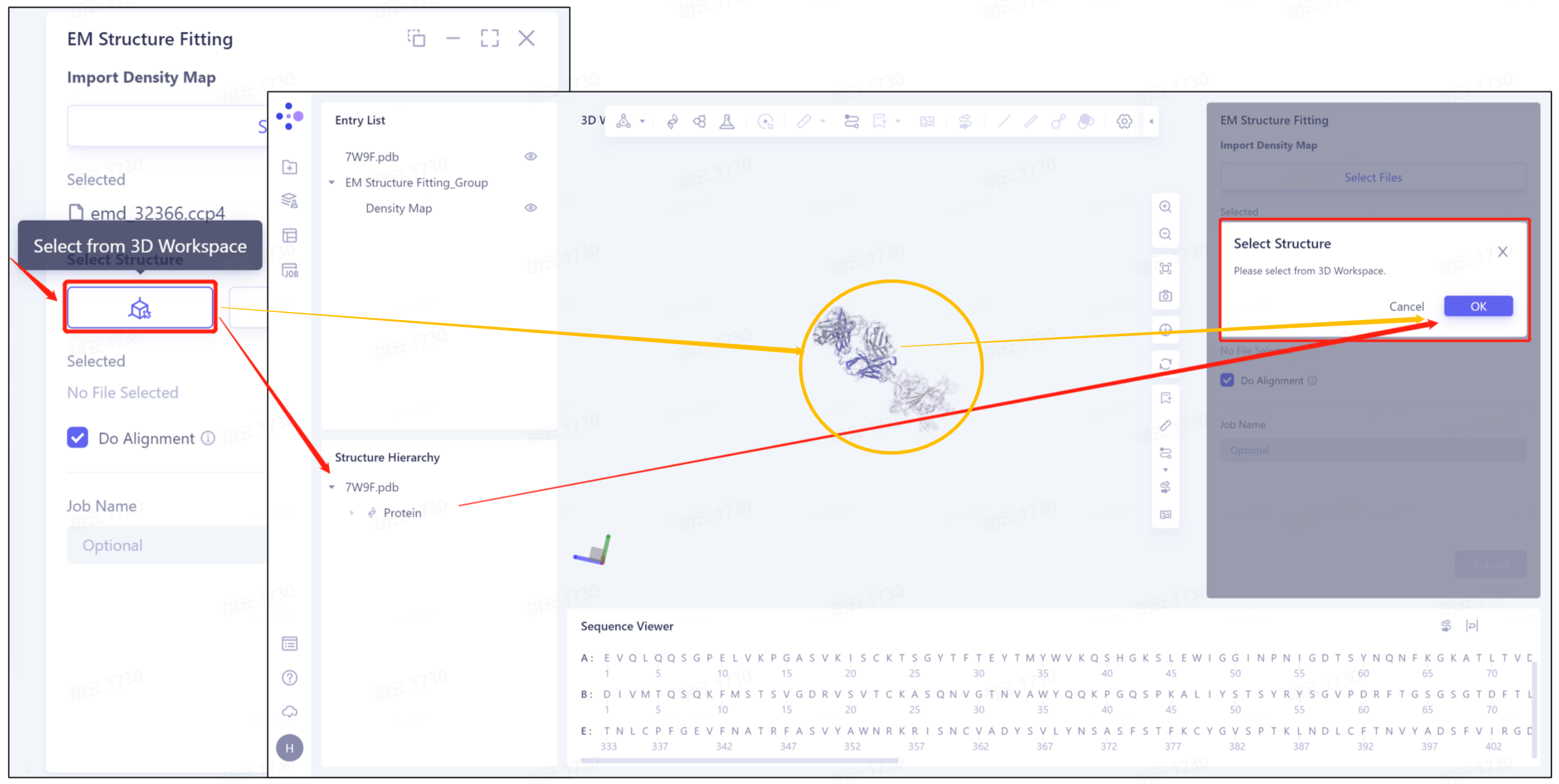This screenshot has width=1559, height=784.
Task: Select Density Map entry in list
Action: 398,208
